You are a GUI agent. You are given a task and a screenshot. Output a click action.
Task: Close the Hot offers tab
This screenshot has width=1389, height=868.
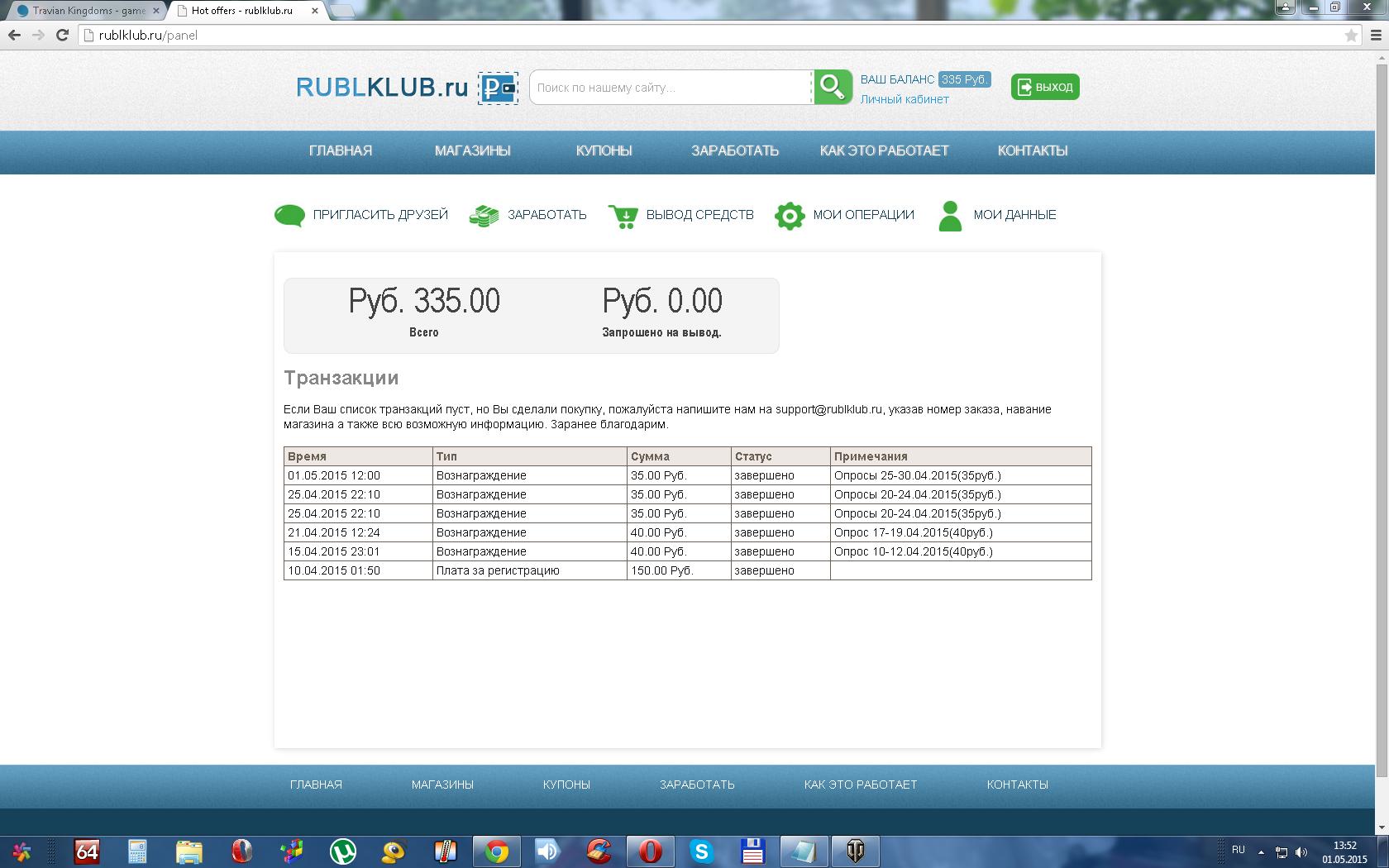pyautogui.click(x=315, y=11)
